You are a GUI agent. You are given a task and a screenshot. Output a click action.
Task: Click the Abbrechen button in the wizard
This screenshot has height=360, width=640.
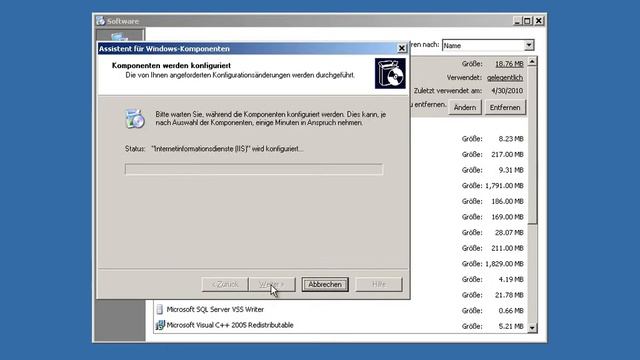point(325,284)
